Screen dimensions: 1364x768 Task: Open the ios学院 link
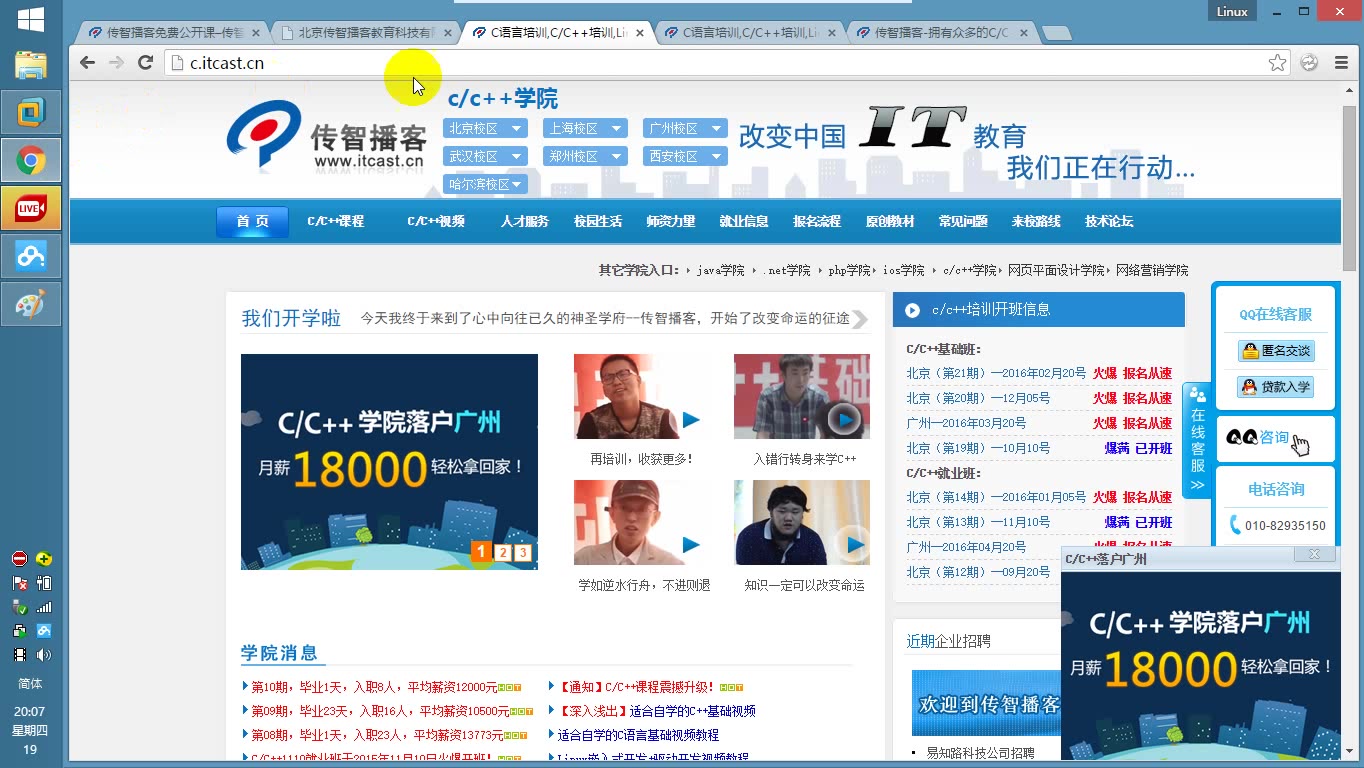point(903,270)
